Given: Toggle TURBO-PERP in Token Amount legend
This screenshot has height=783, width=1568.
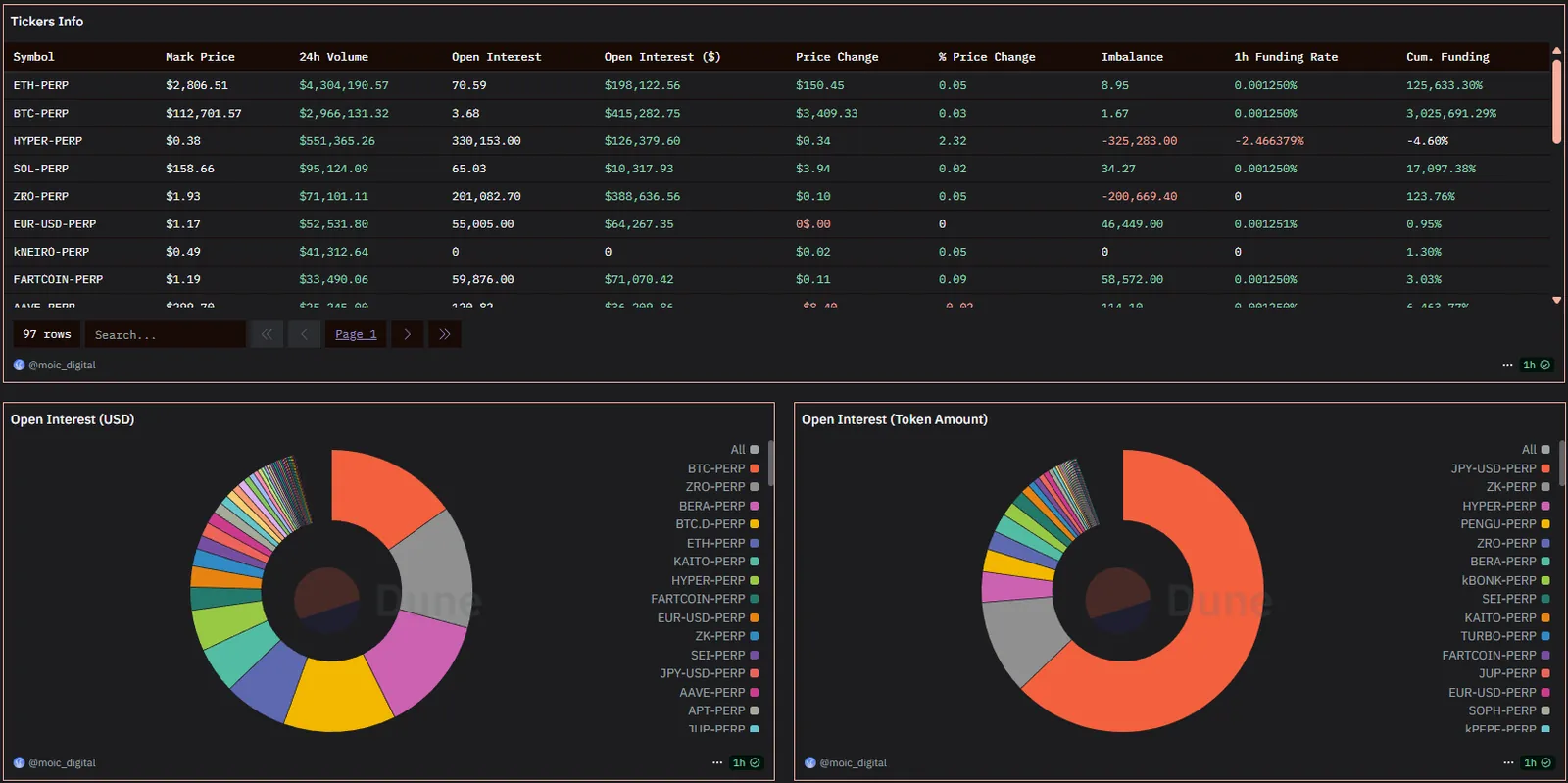Looking at the screenshot, I should 1504,636.
